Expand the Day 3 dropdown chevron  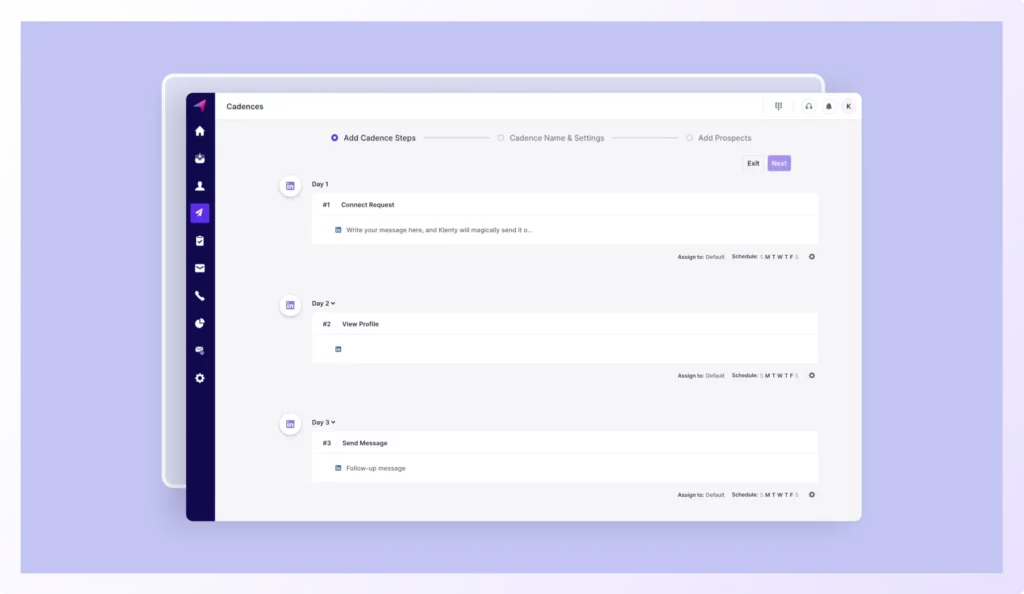pyautogui.click(x=333, y=422)
